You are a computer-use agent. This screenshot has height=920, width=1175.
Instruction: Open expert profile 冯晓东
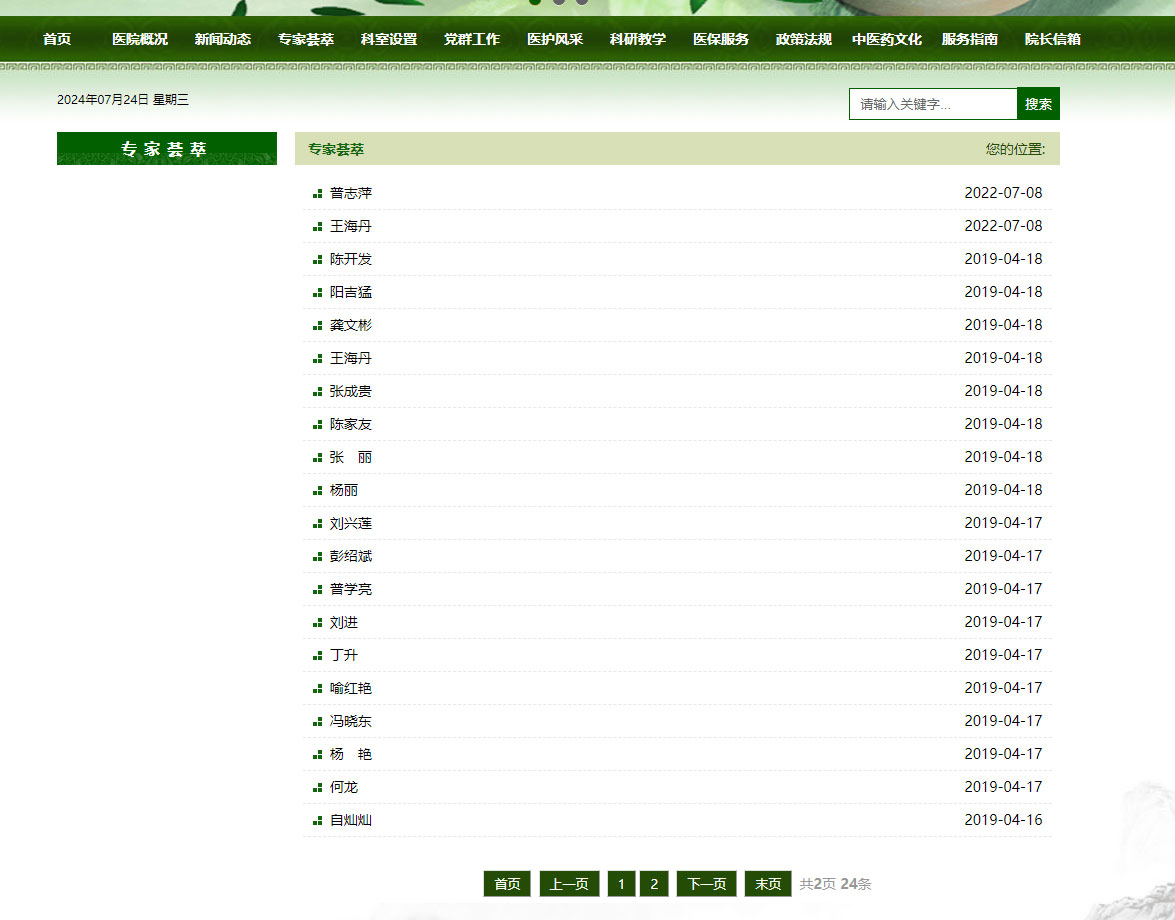pos(351,721)
